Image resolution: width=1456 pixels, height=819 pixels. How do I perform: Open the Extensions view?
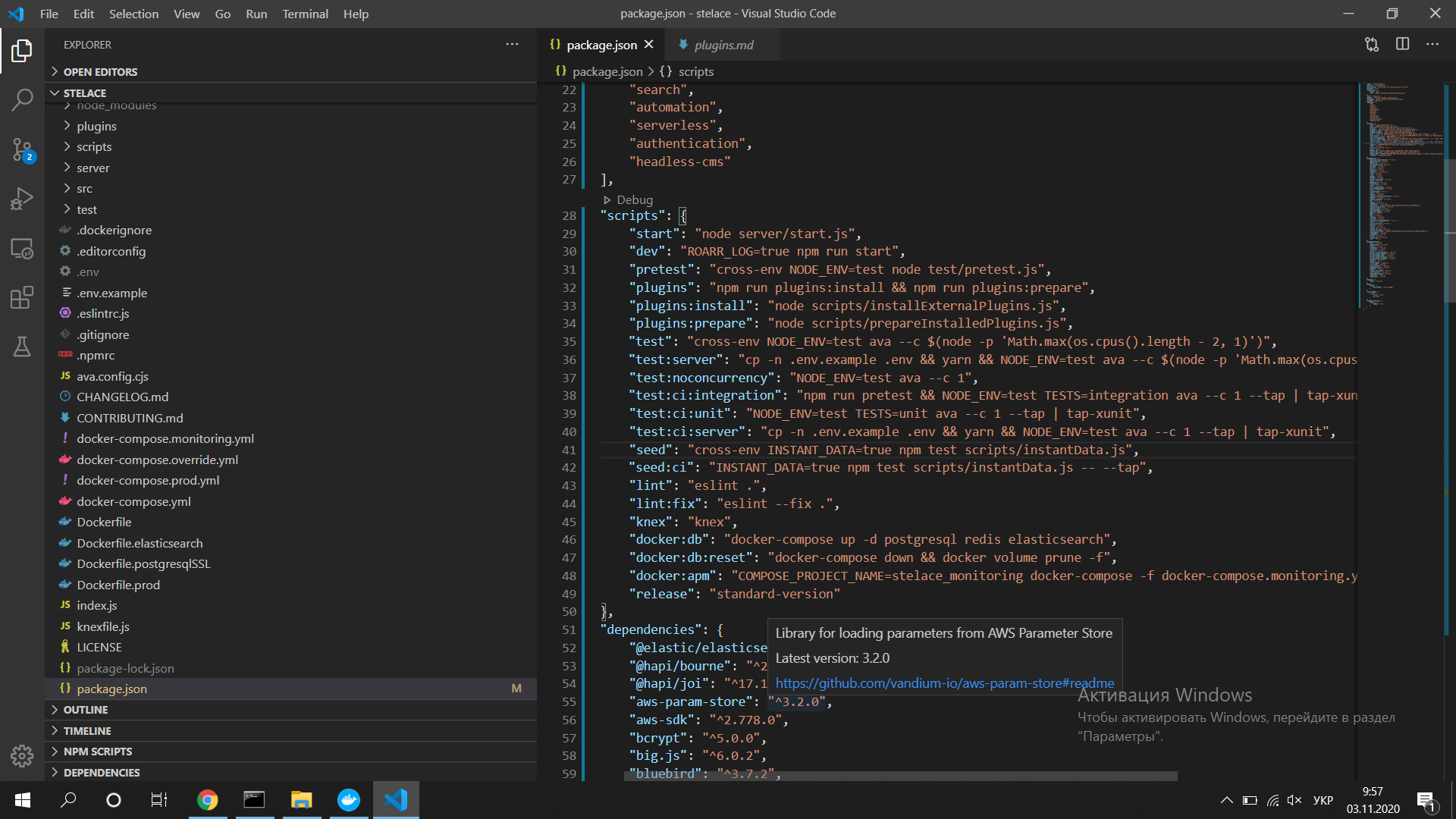(x=22, y=297)
